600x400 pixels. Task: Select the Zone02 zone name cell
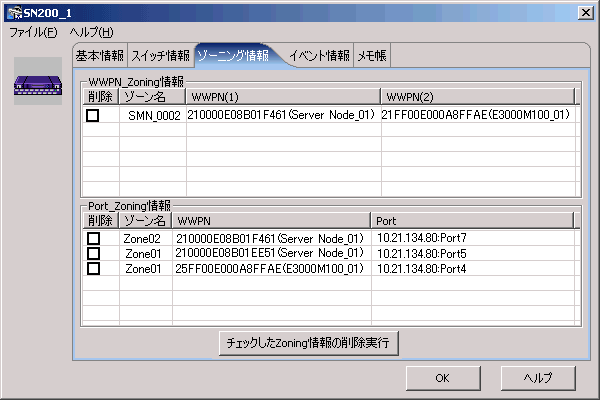pos(146,238)
